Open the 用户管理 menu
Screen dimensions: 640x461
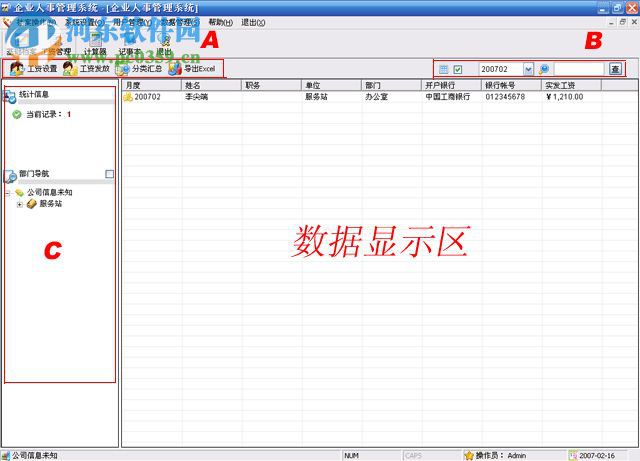132,22
